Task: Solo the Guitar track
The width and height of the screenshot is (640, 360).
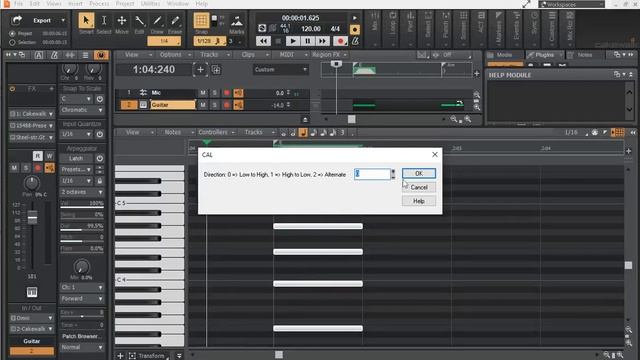Action: click(x=215, y=105)
